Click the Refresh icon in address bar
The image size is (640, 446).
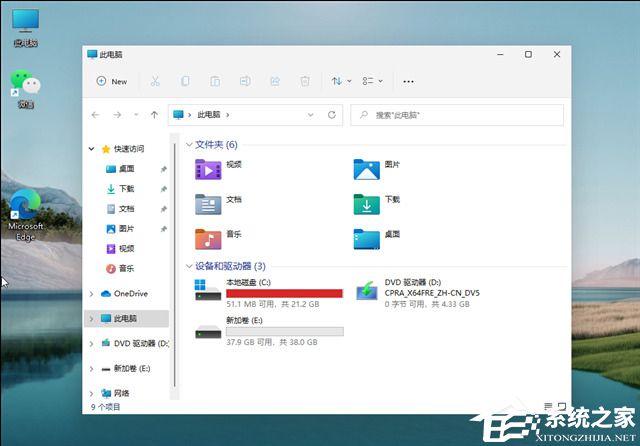click(332, 115)
